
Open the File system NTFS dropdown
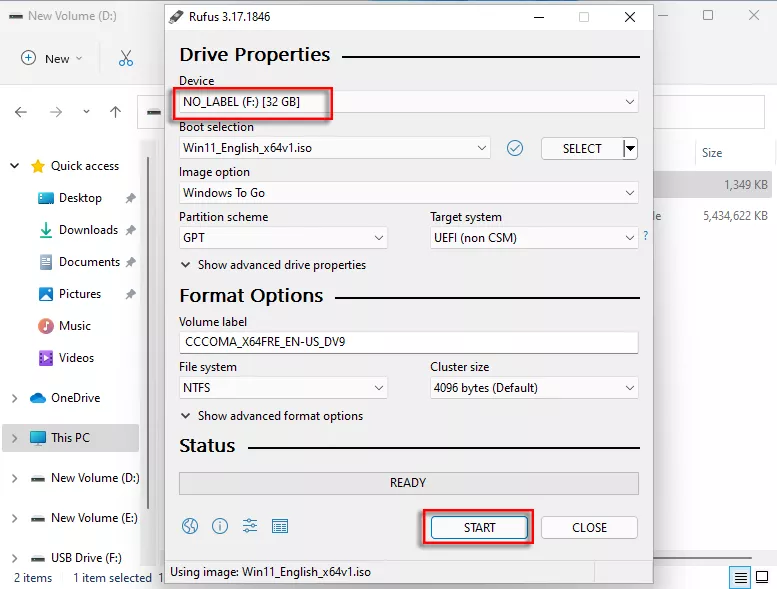point(283,388)
